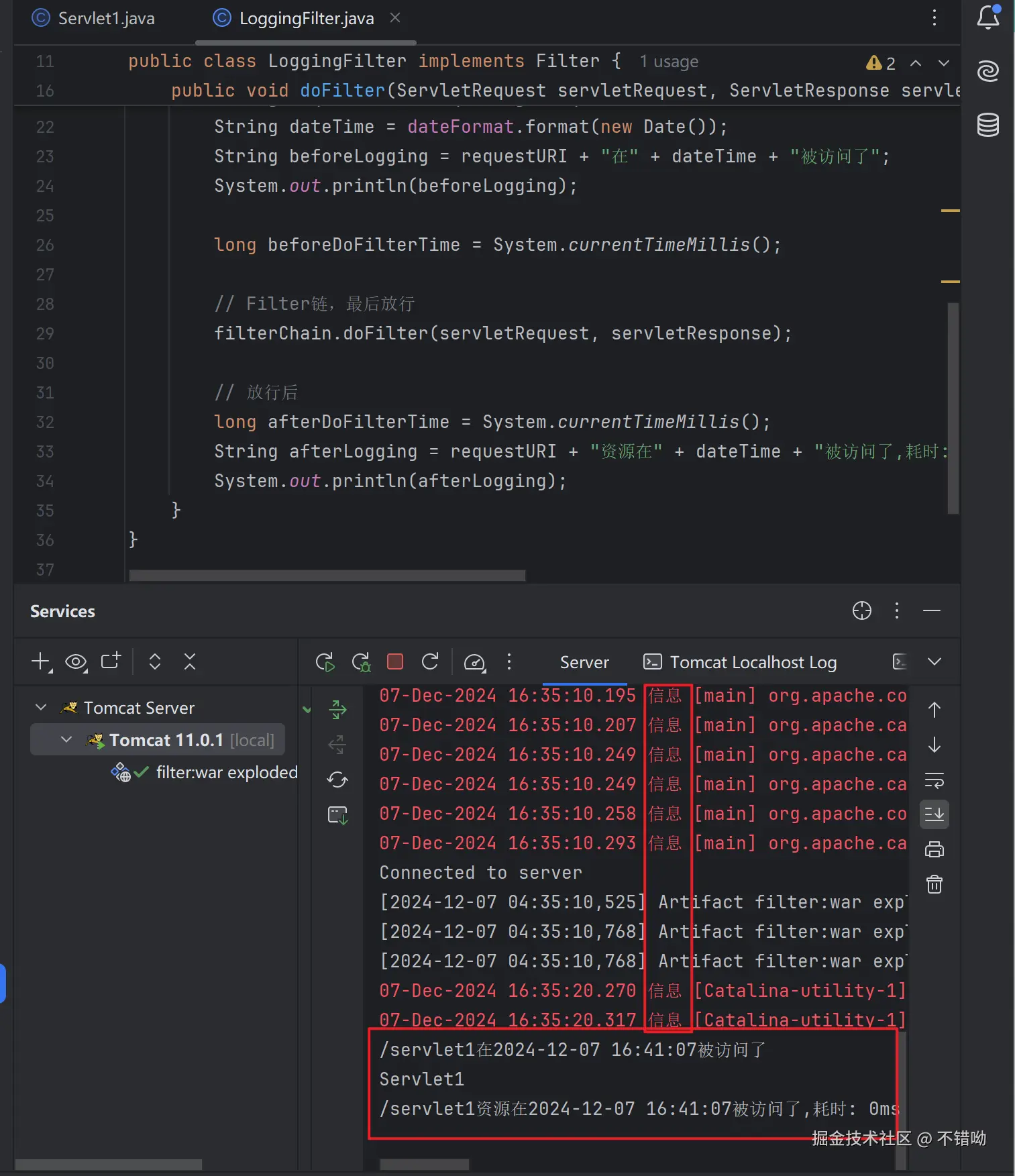Show hidden log tabs chevron dropdown

934,662
